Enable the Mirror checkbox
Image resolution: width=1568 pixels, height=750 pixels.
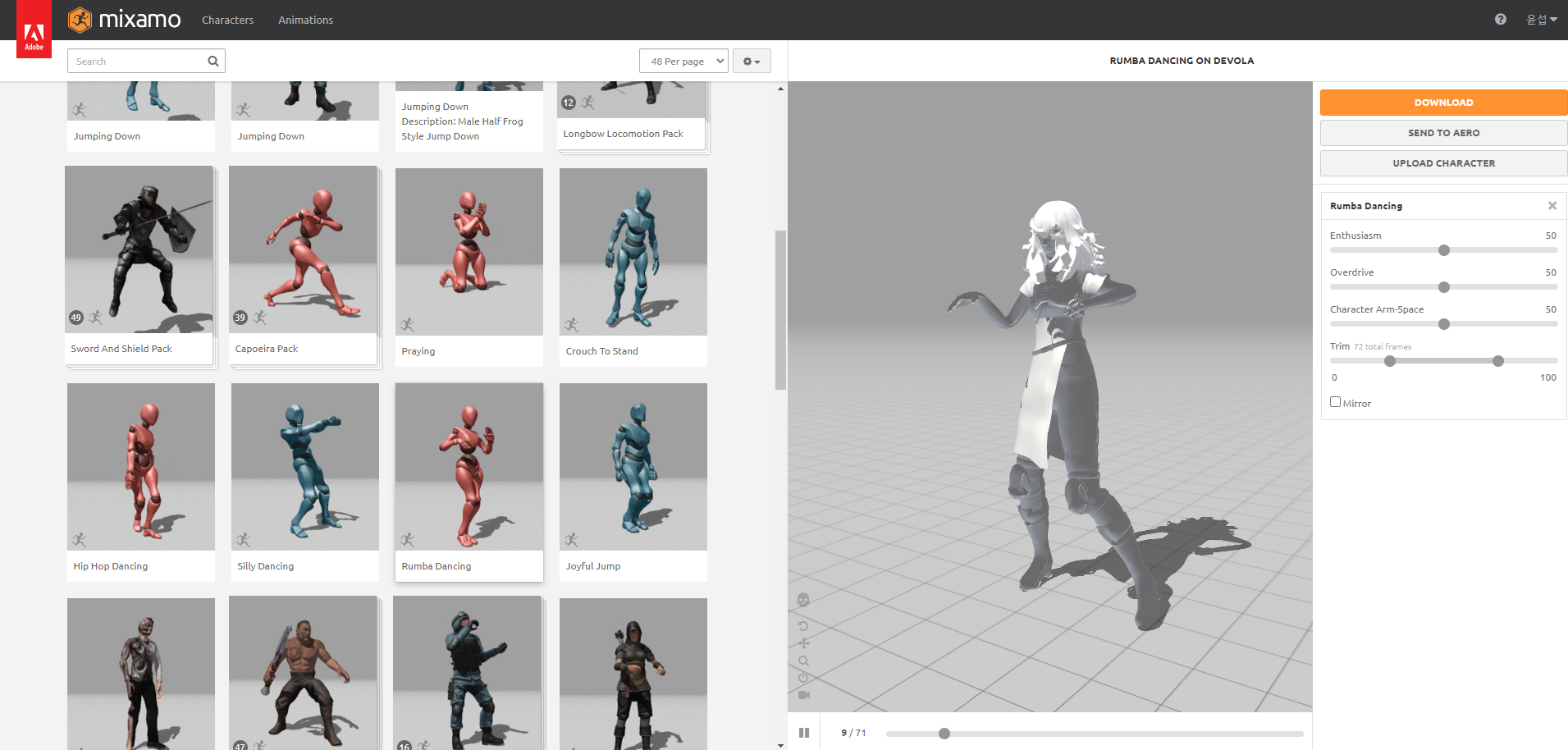coord(1335,402)
